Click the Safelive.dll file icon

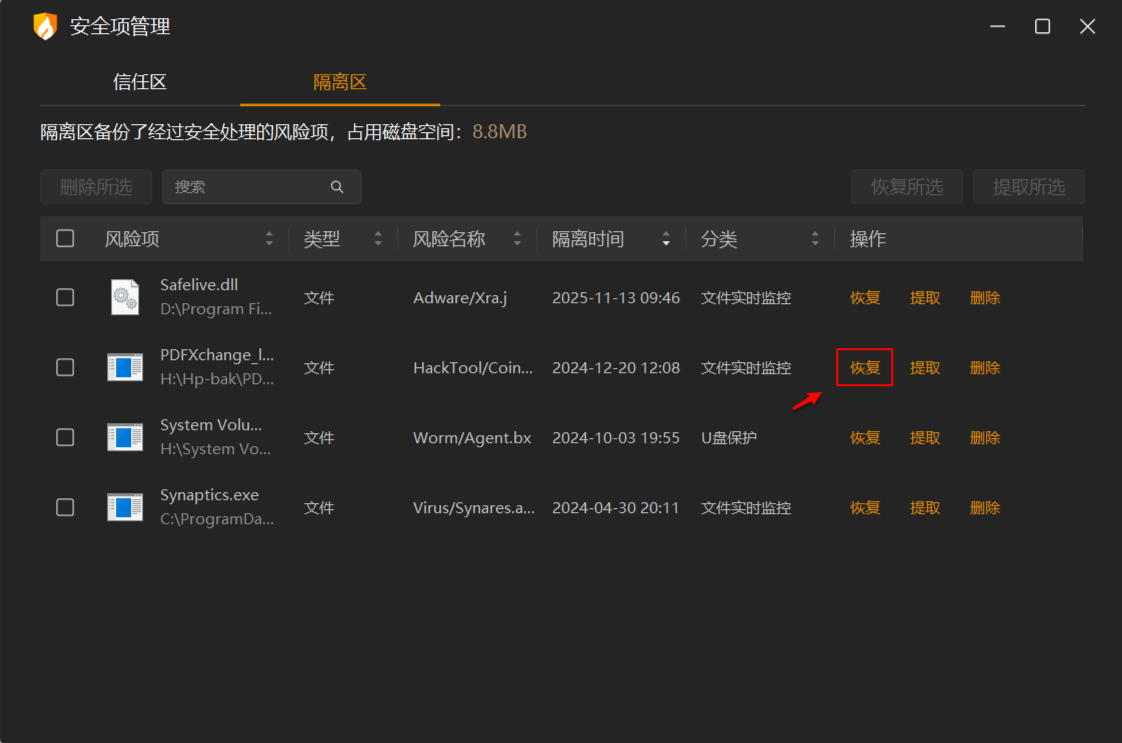click(x=125, y=297)
